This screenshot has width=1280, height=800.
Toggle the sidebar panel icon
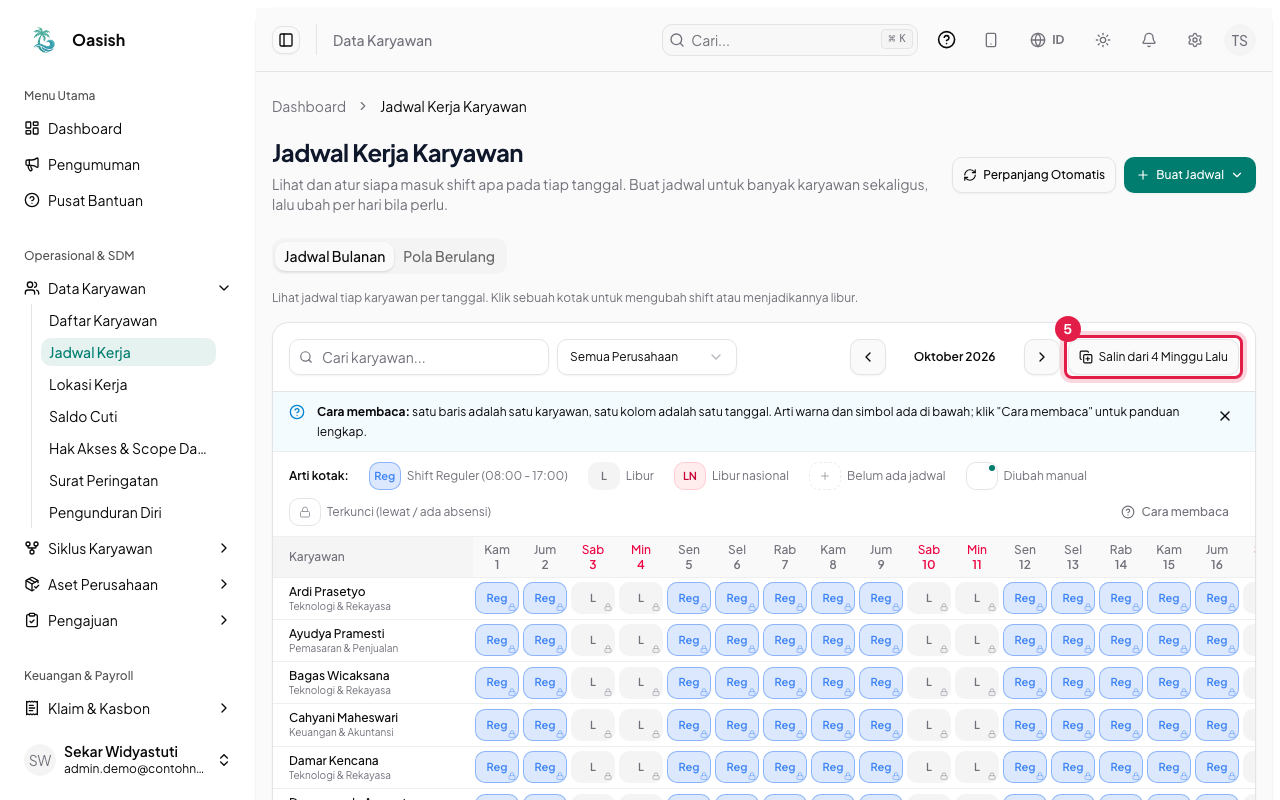click(286, 40)
